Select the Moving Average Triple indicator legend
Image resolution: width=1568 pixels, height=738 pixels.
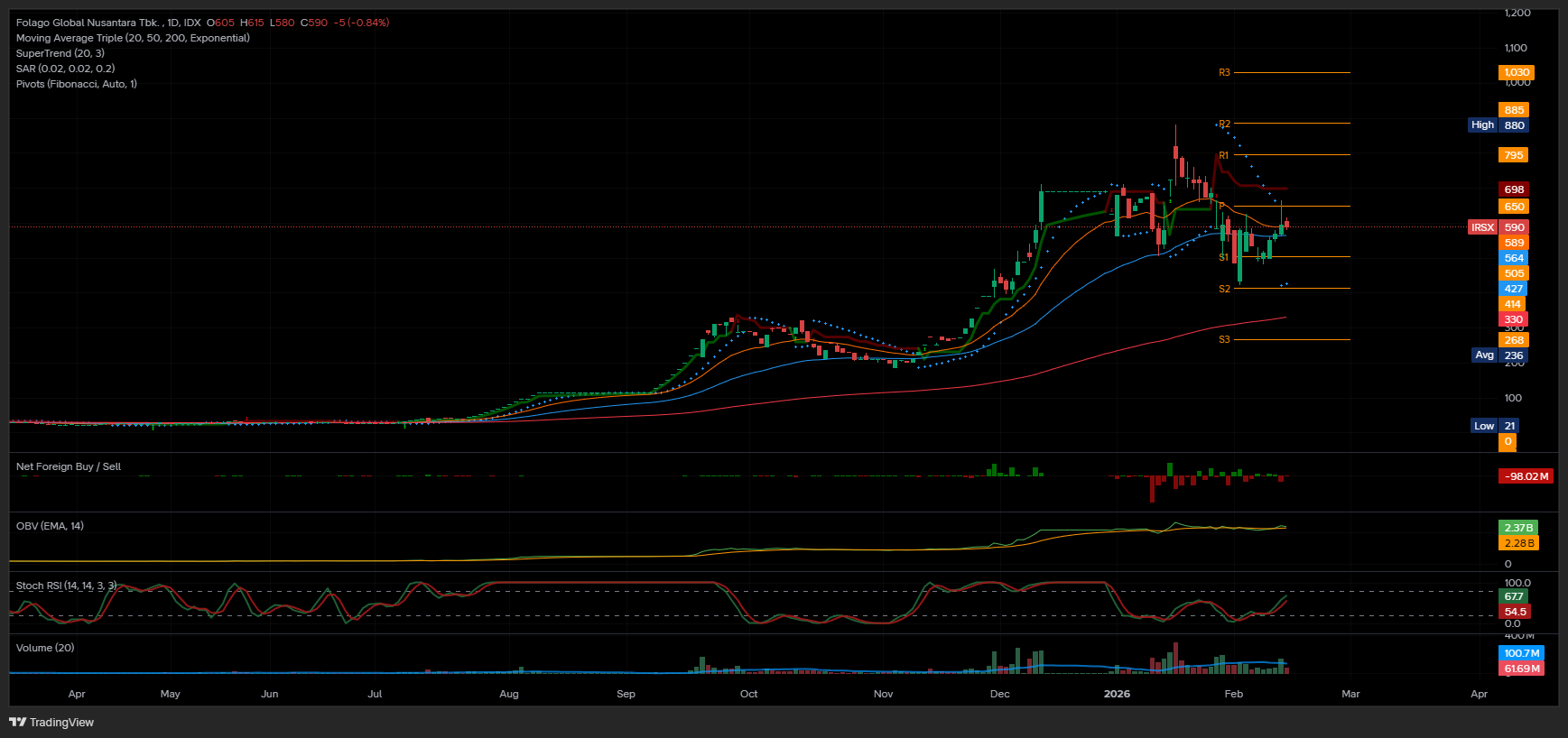(133, 38)
